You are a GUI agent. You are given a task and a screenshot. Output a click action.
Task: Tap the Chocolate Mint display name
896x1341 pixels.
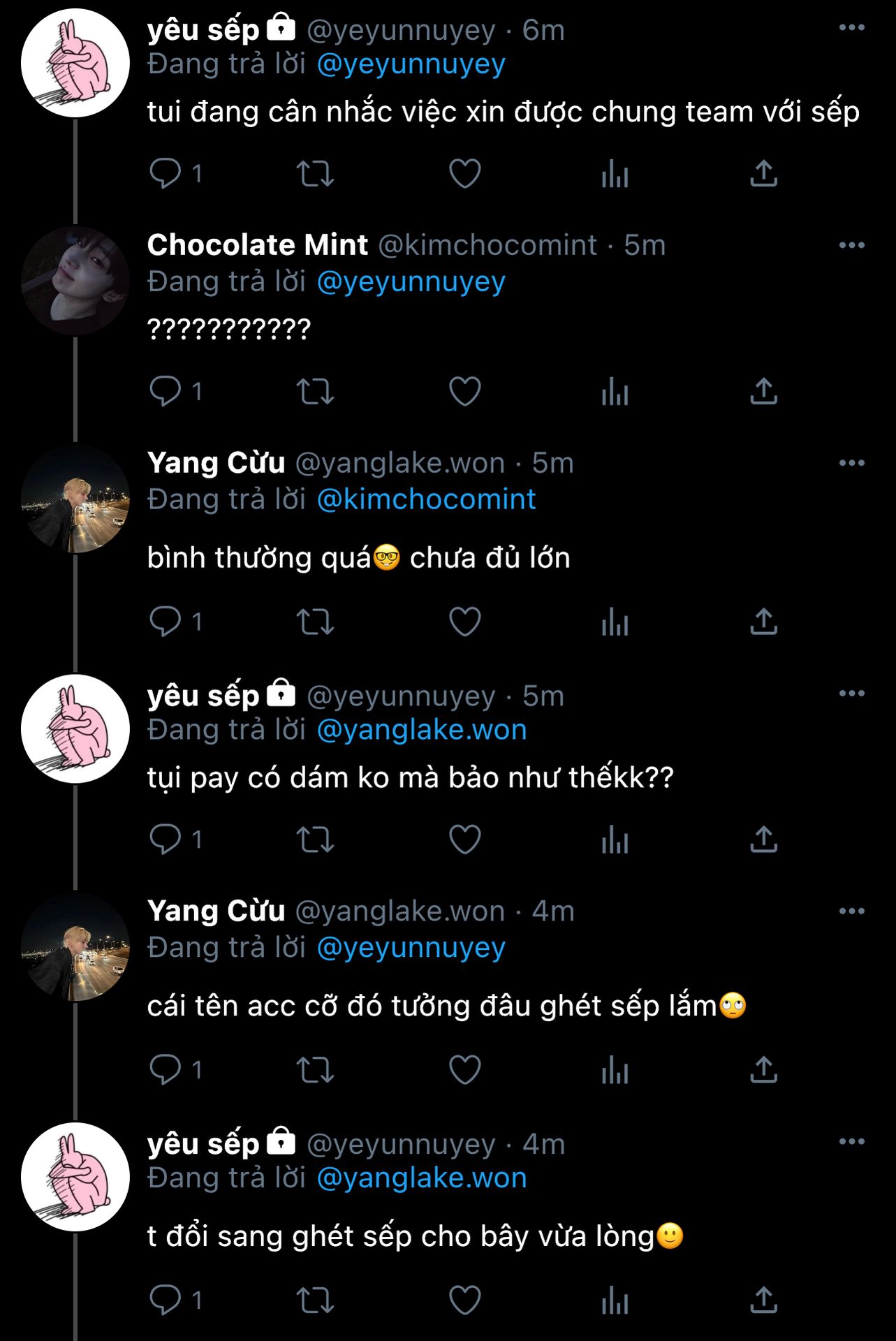click(x=257, y=245)
